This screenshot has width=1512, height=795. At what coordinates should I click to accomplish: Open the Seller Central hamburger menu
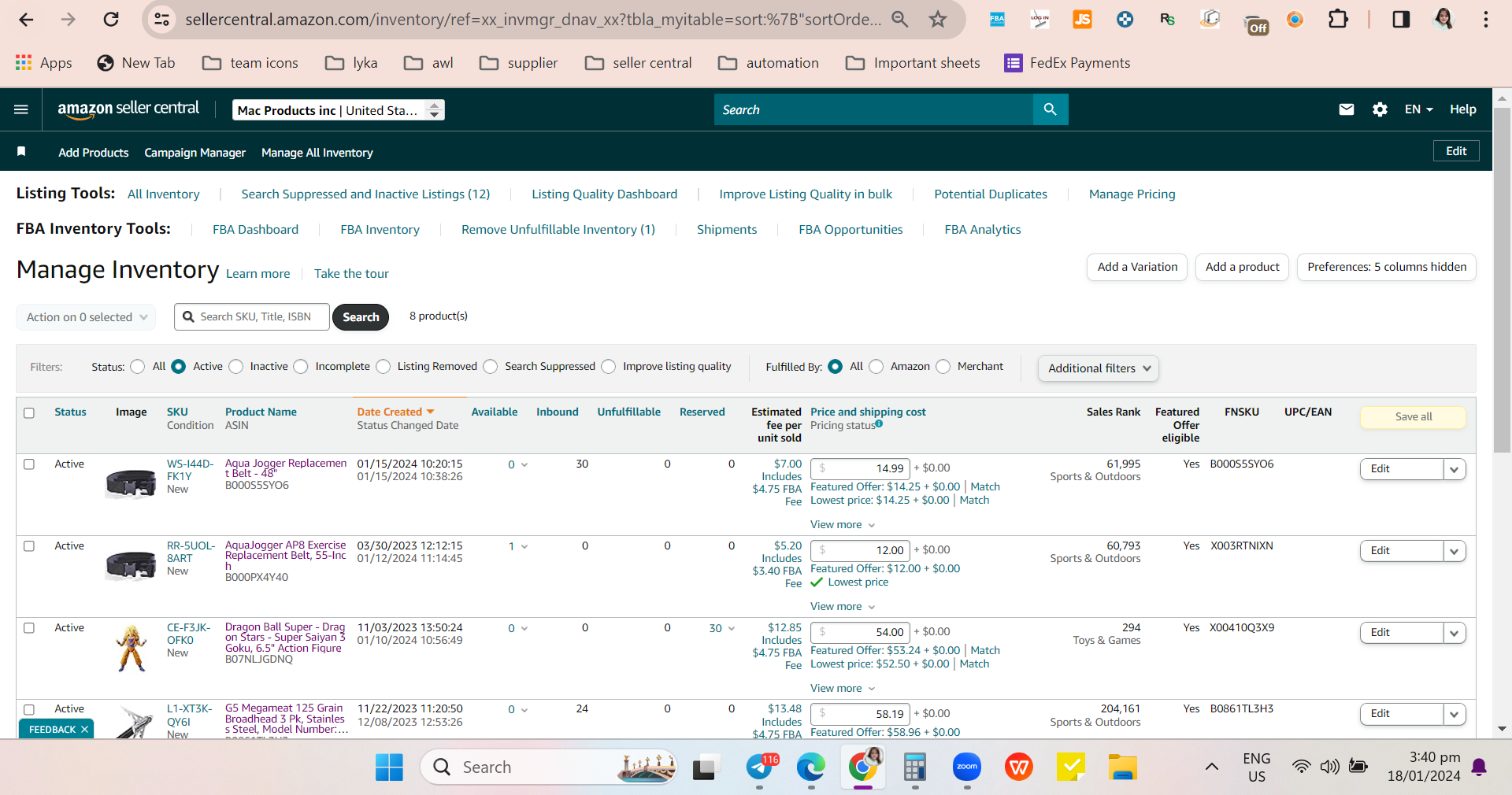(21, 109)
